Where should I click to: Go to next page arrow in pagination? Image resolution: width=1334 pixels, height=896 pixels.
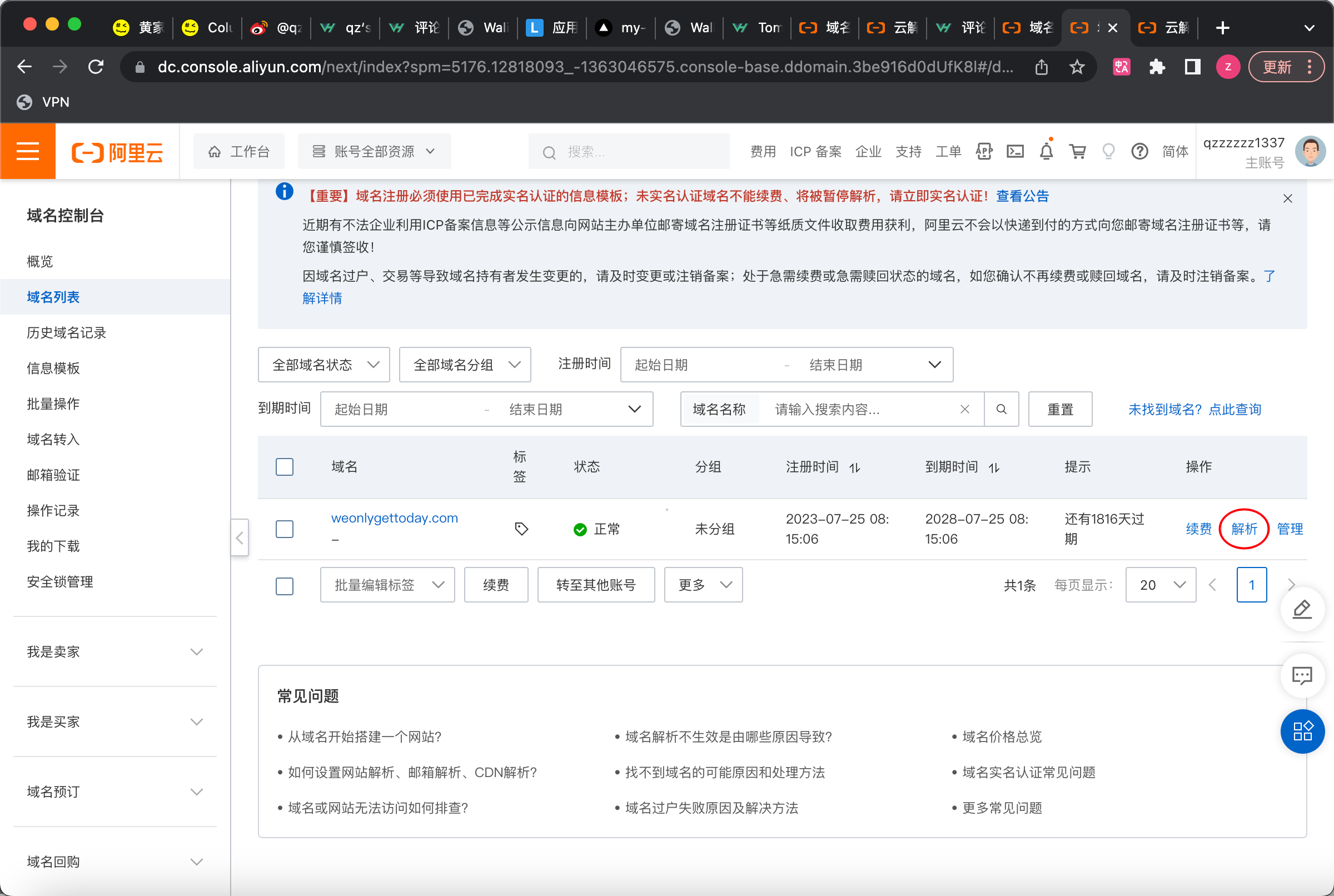[x=1291, y=585]
